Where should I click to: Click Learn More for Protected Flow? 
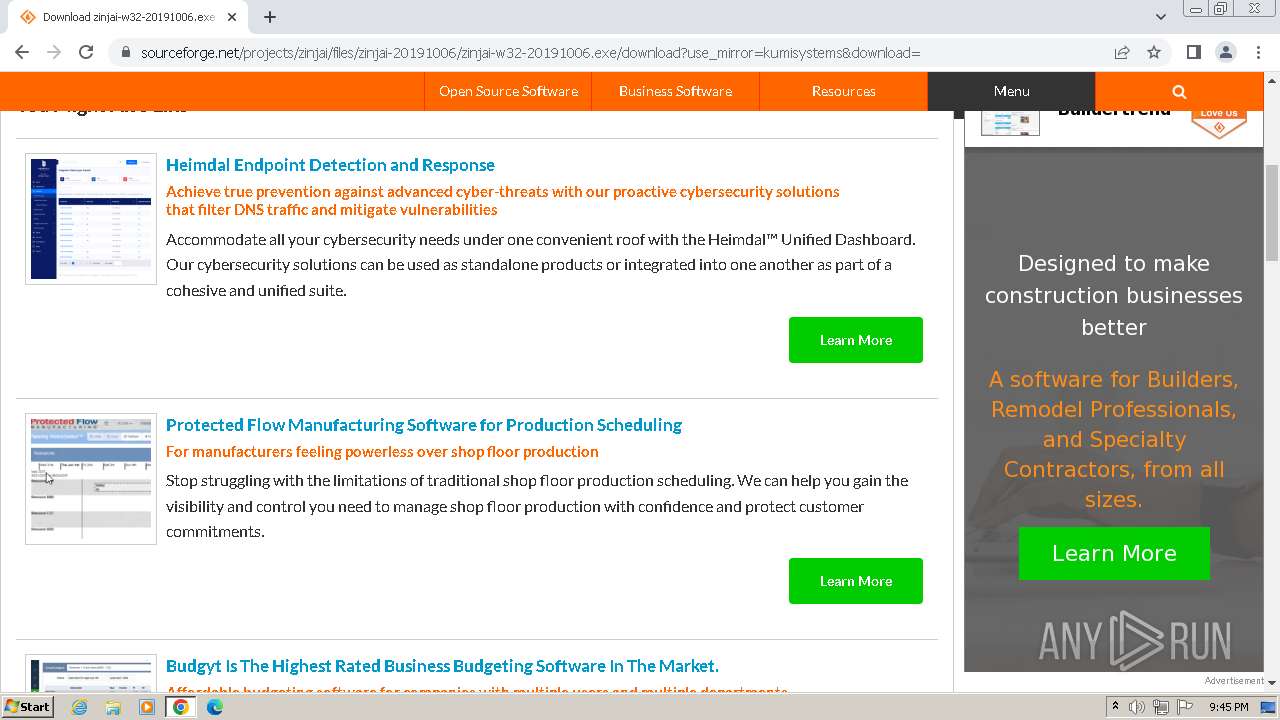856,581
